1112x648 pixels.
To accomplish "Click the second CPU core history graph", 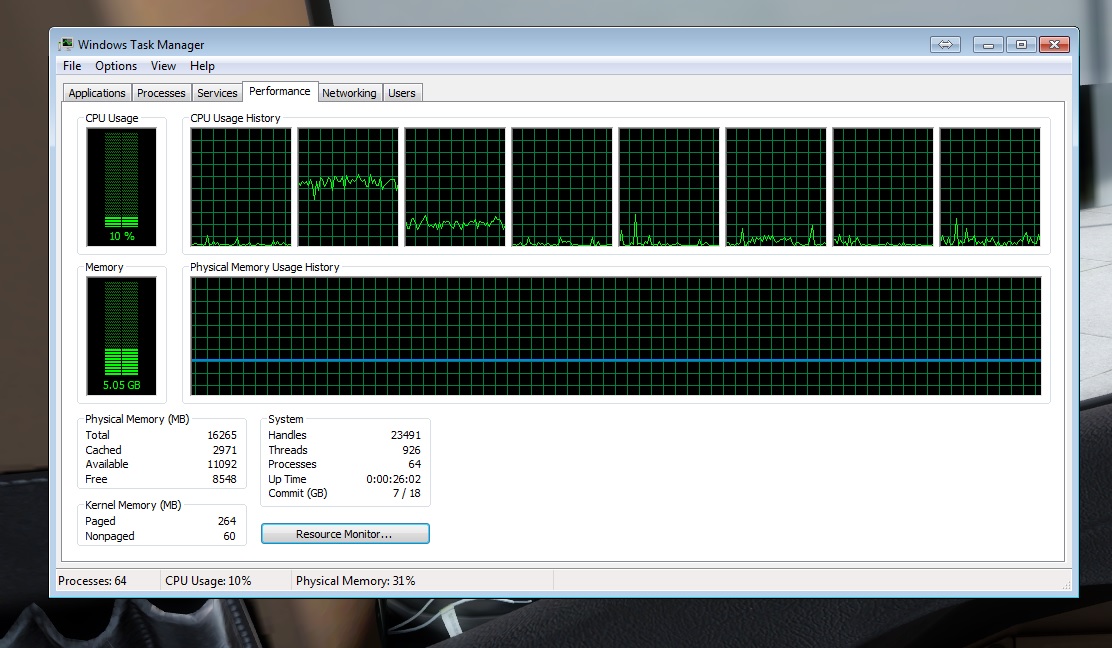I will click(x=348, y=187).
